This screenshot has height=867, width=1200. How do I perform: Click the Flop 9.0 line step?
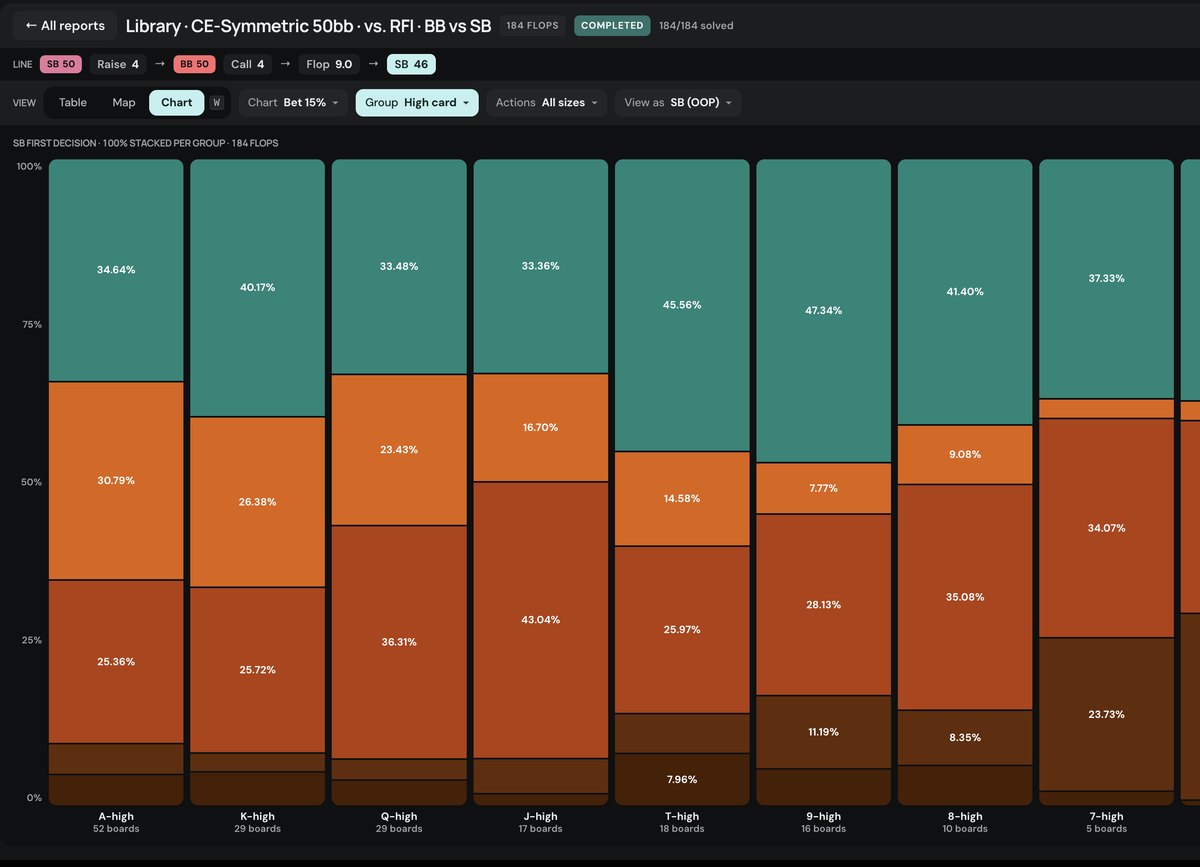coord(329,64)
